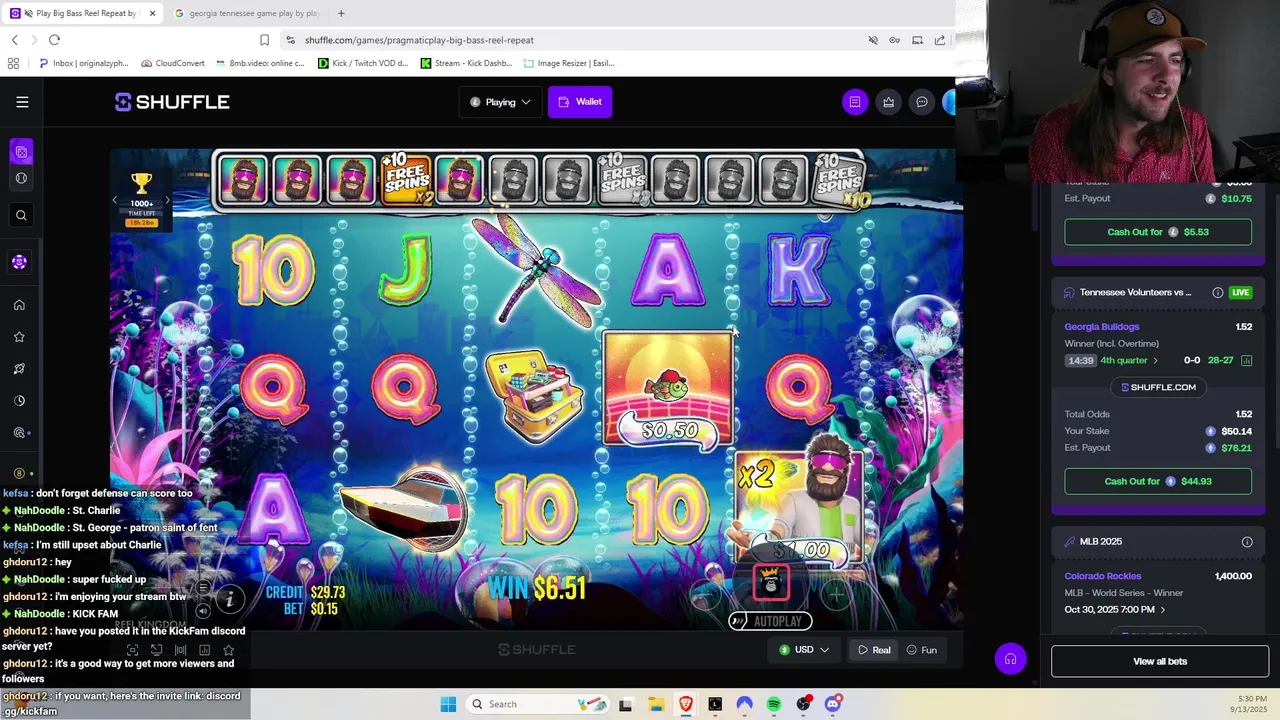Open info icon for MLB 2025 bet

click(x=1247, y=542)
